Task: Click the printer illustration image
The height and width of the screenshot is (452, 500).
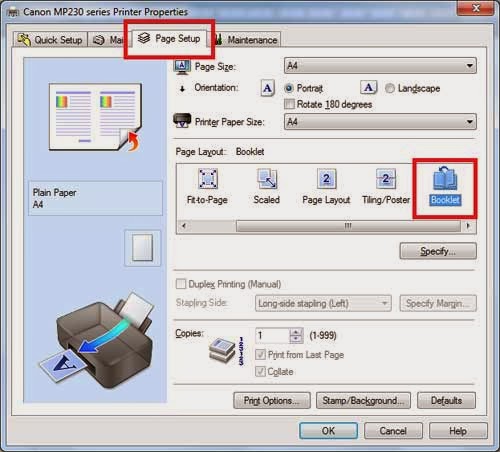Action: 96,341
